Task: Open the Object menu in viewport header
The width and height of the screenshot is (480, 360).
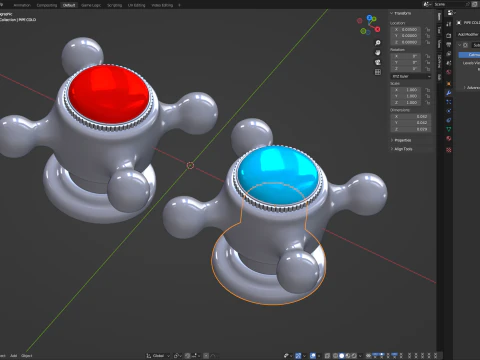Action: (x=27, y=356)
